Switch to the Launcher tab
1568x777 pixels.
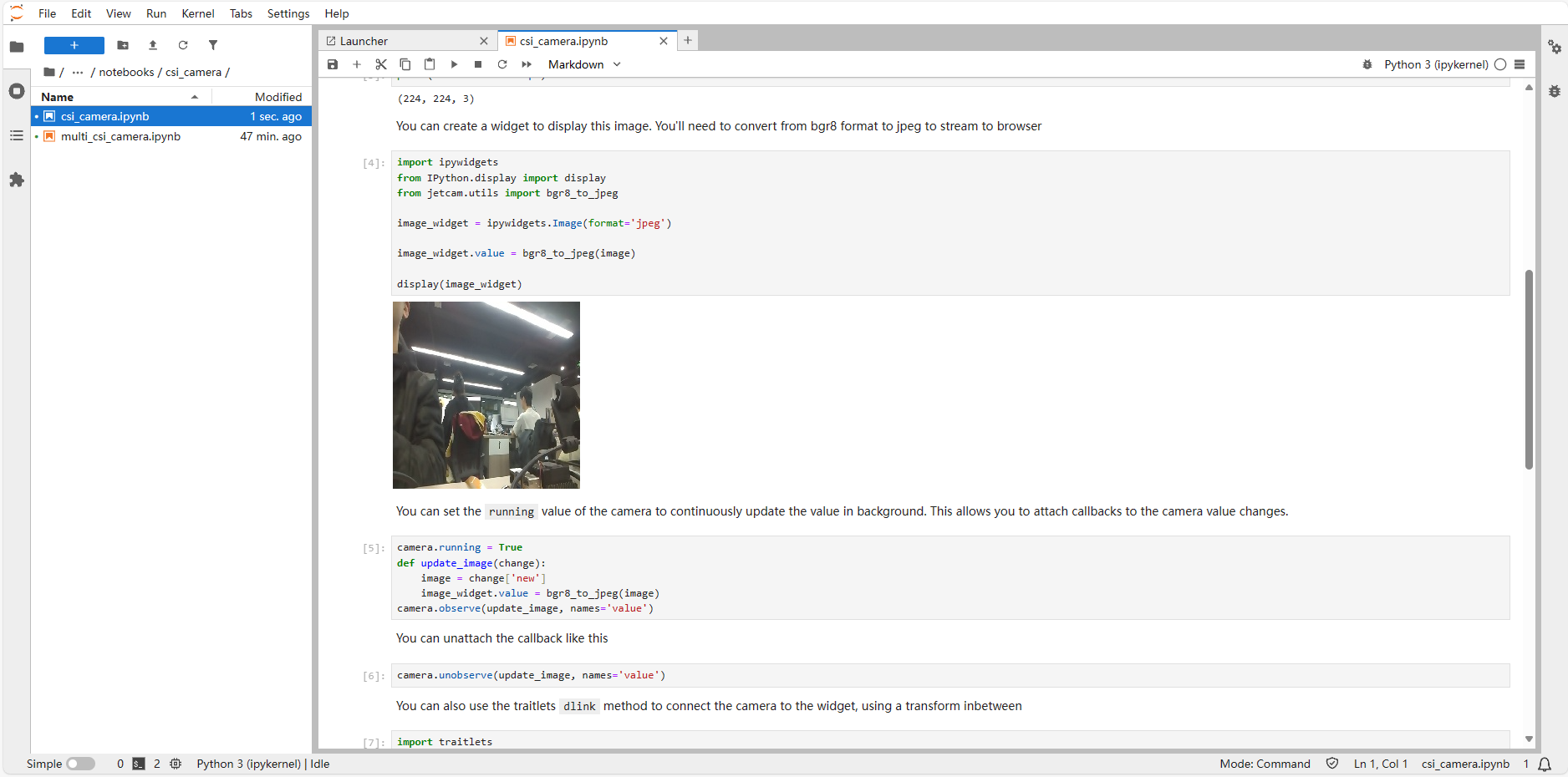click(x=364, y=41)
